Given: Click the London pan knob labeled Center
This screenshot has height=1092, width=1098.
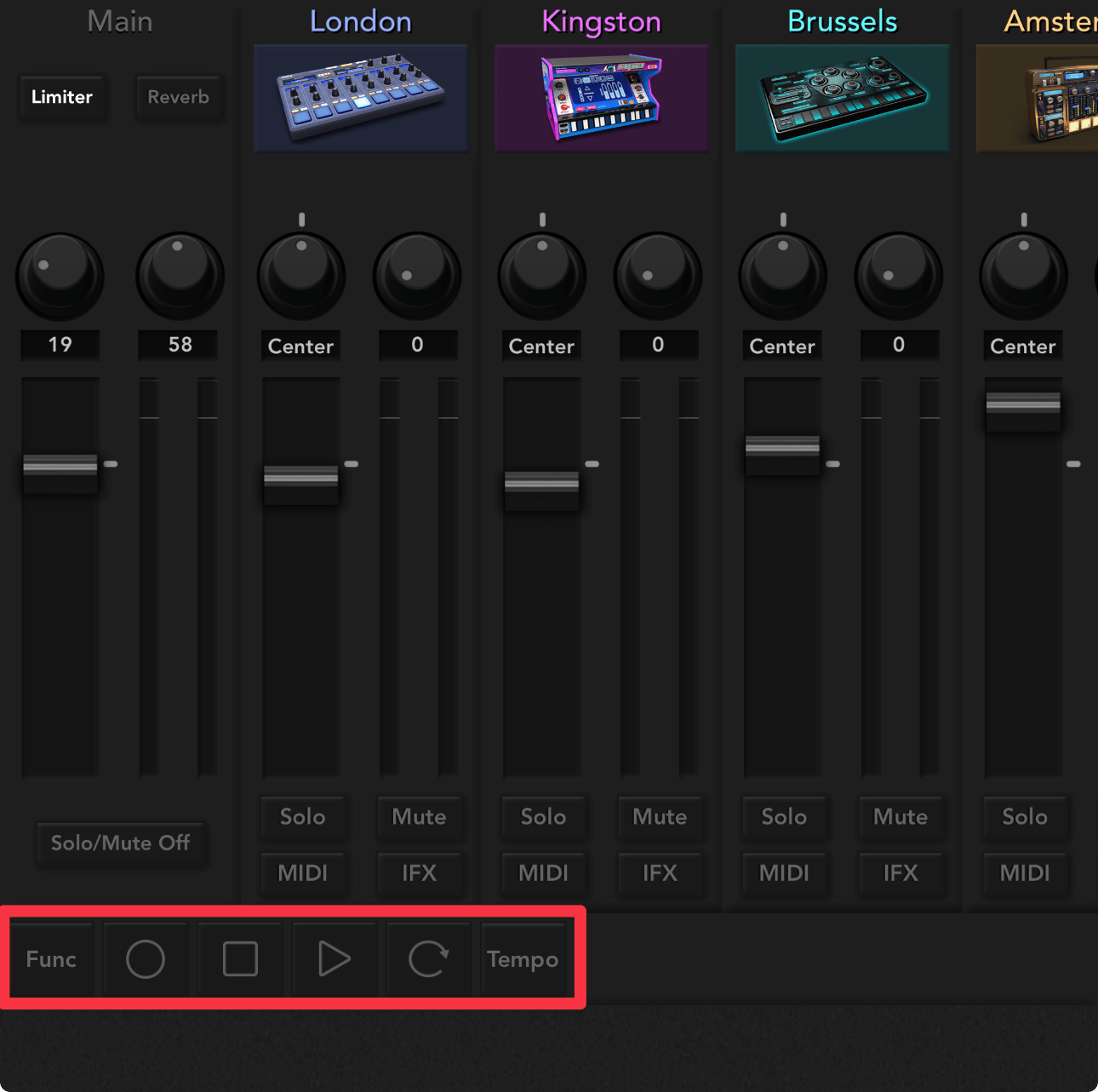Looking at the screenshot, I should [301, 276].
